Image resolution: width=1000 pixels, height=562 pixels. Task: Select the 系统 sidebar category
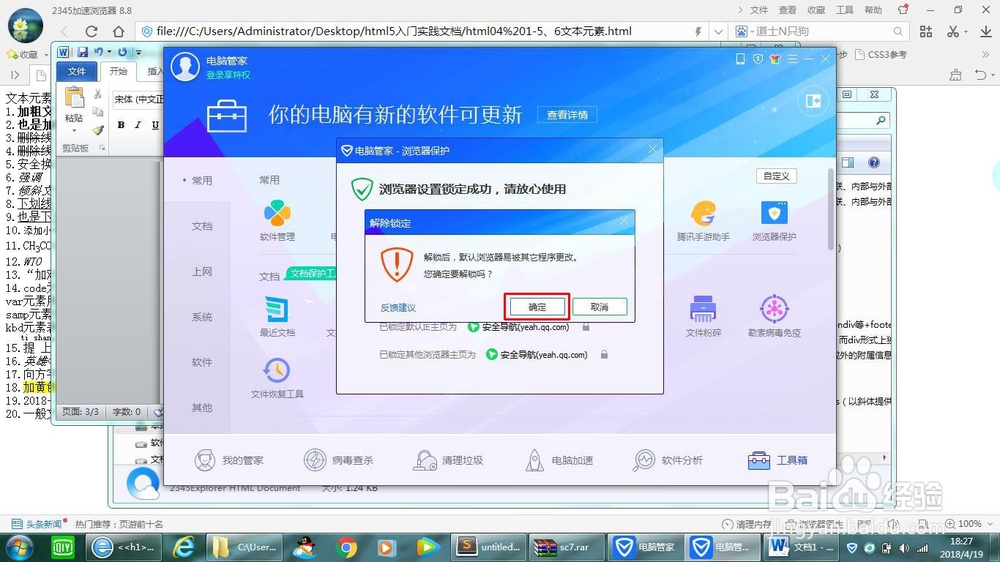coord(202,316)
